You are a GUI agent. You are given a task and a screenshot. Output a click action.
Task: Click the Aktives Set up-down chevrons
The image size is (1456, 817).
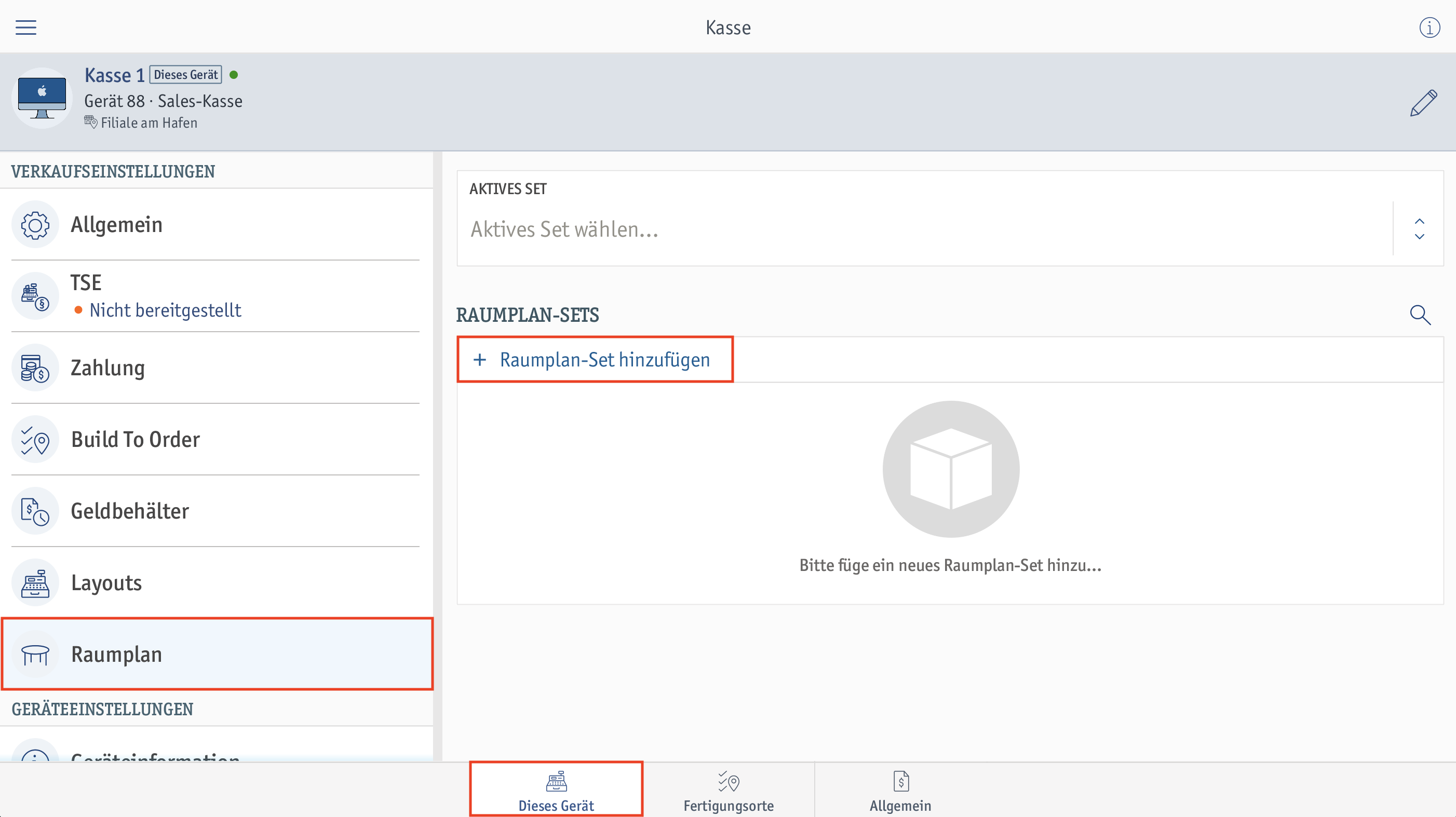point(1419,229)
